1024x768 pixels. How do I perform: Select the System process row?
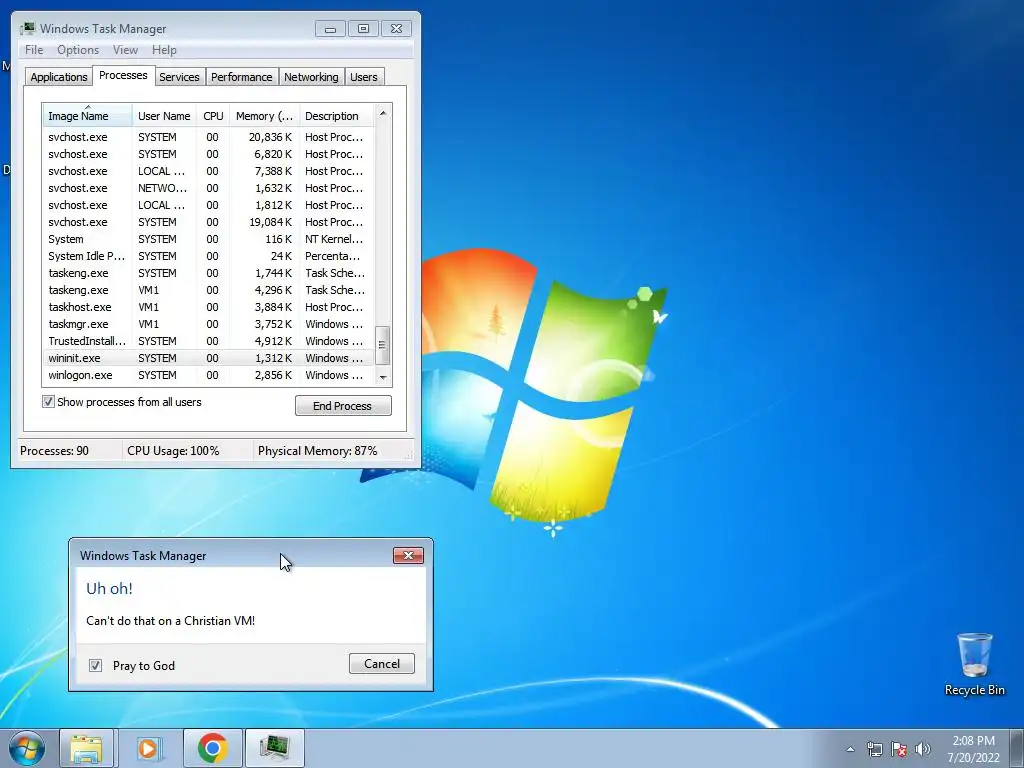point(208,239)
